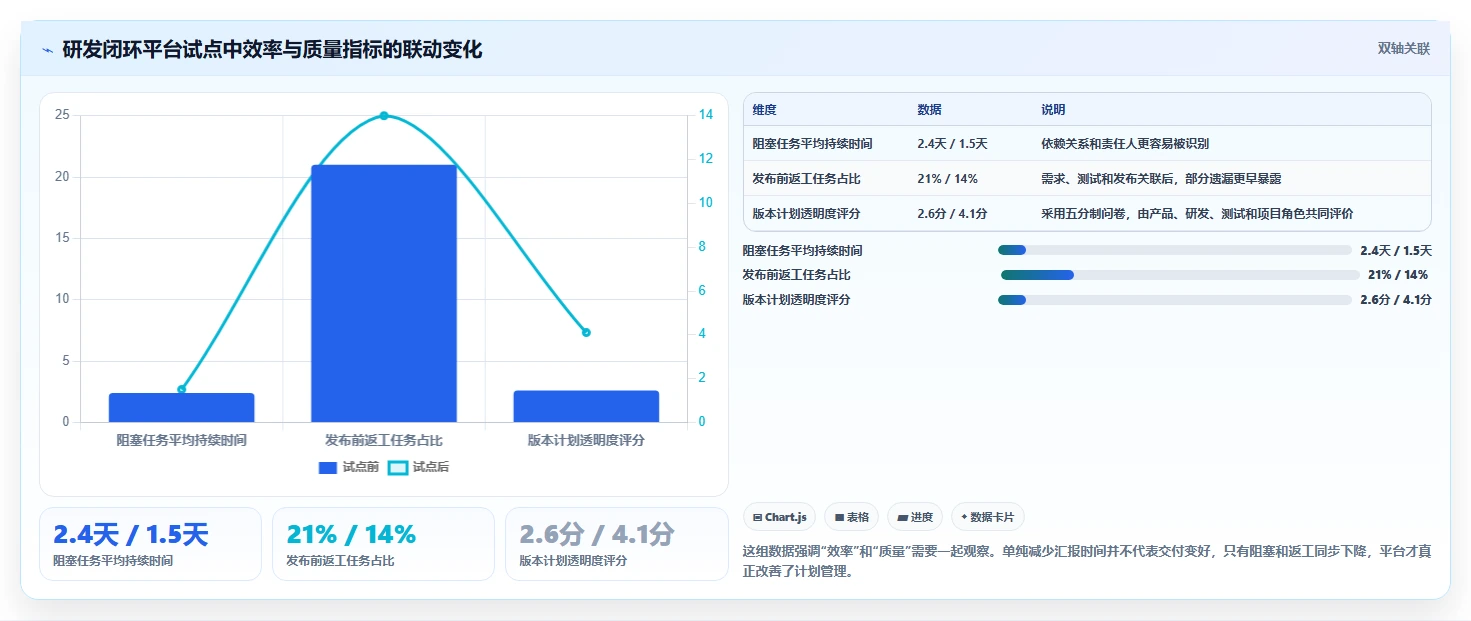1471x621 pixels.
Task: Click the line point above 阻塞任务平均持续时间 bar
Action: (x=182, y=389)
